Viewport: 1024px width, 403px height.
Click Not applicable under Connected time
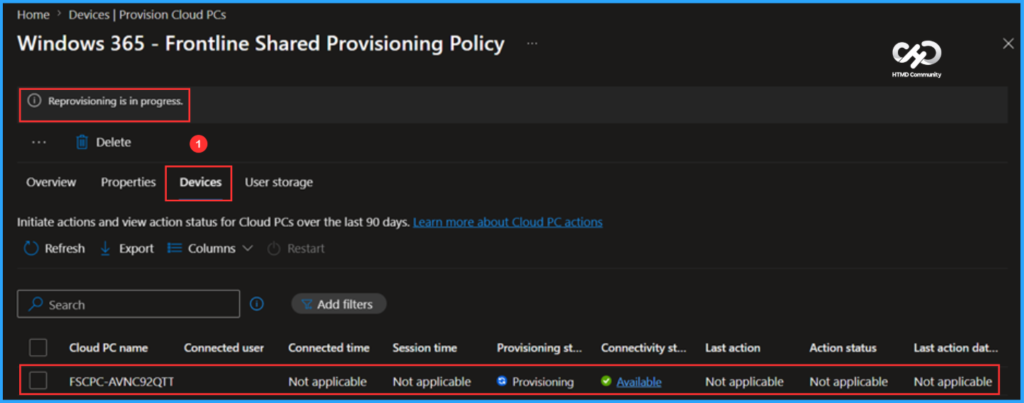[x=327, y=382]
